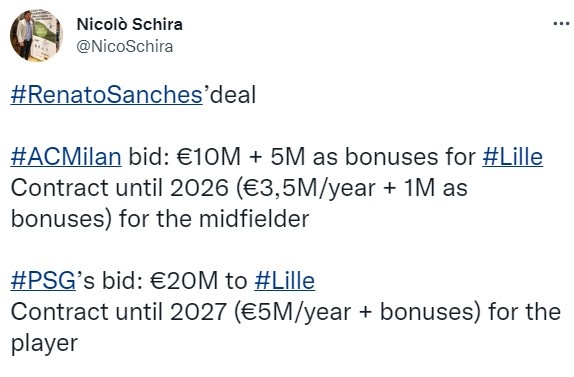The height and width of the screenshot is (377, 574).
Task: Click the 'bonuses) for the midfielder' line
Action: (160, 219)
